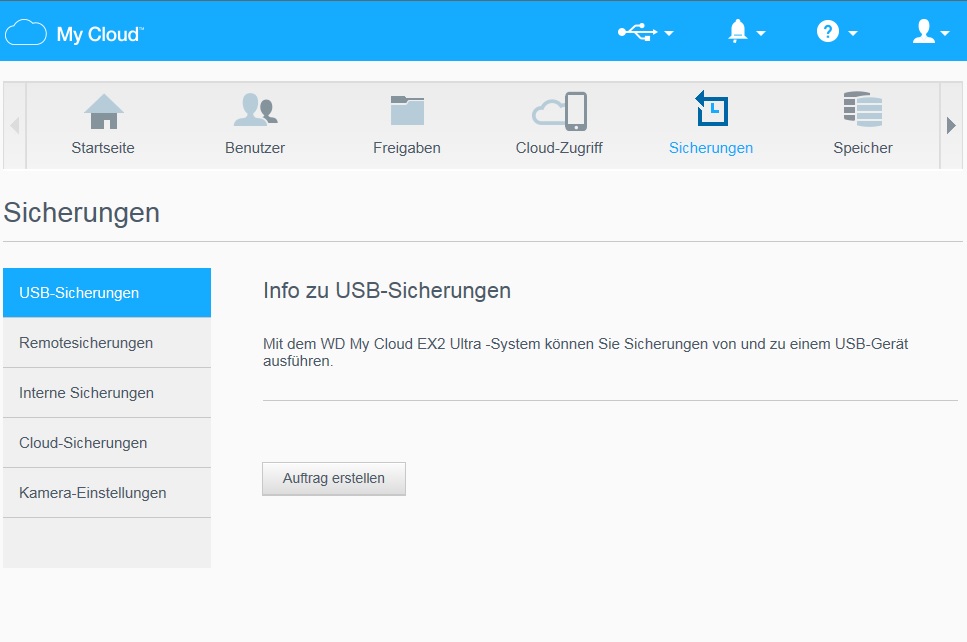This screenshot has width=967, height=642.
Task: Open Kamera-Einstellungen in the sidebar
Action: click(107, 493)
